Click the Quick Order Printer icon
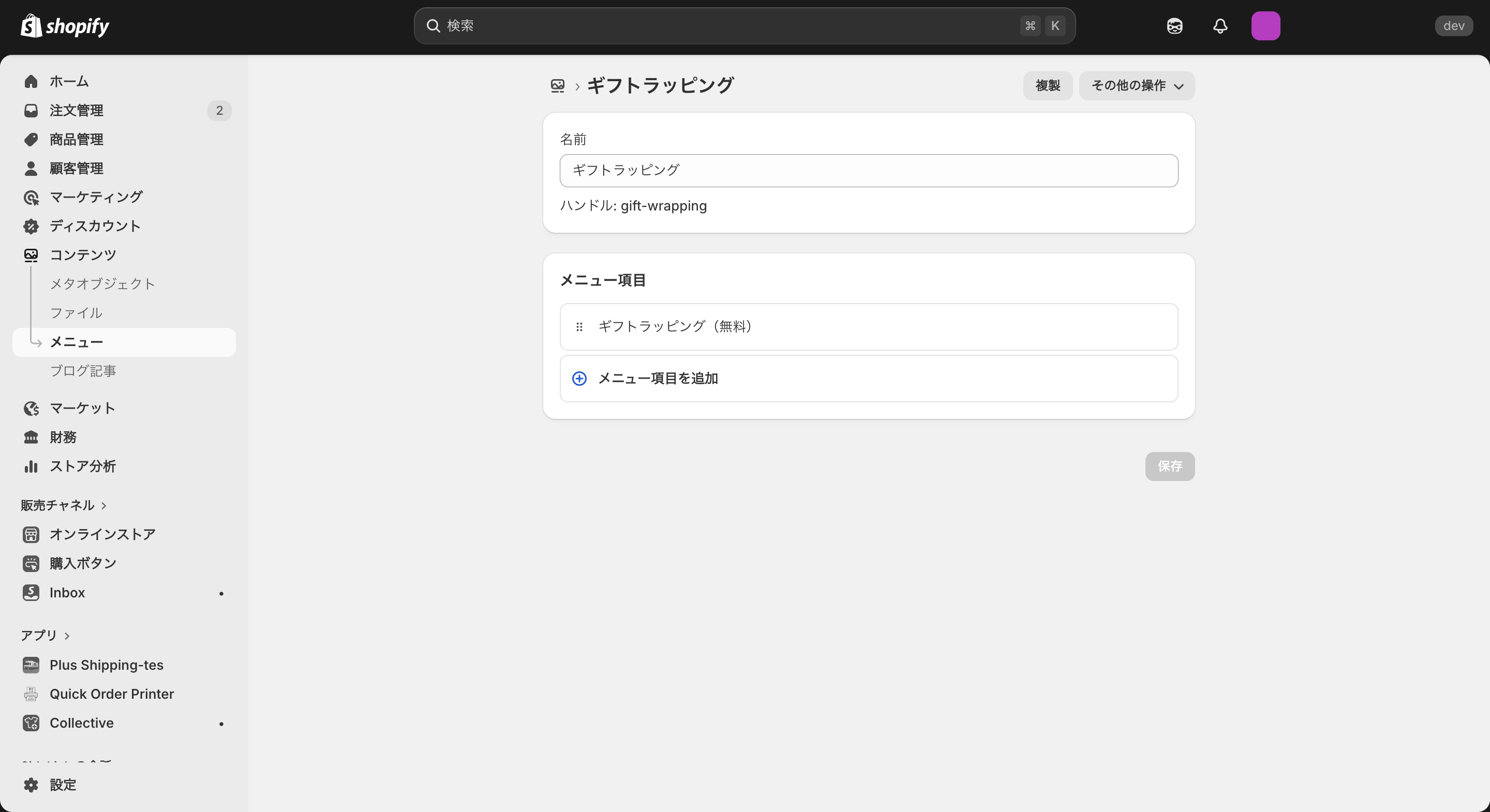The image size is (1490, 812). point(31,694)
